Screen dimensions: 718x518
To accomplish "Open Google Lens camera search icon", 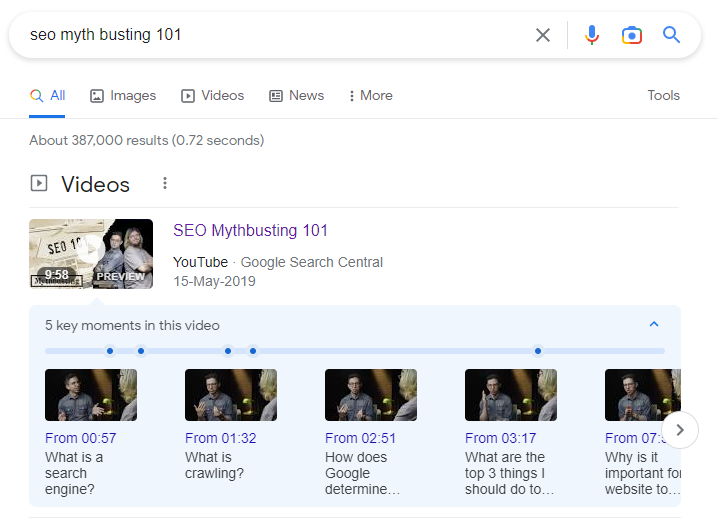I will pos(631,35).
